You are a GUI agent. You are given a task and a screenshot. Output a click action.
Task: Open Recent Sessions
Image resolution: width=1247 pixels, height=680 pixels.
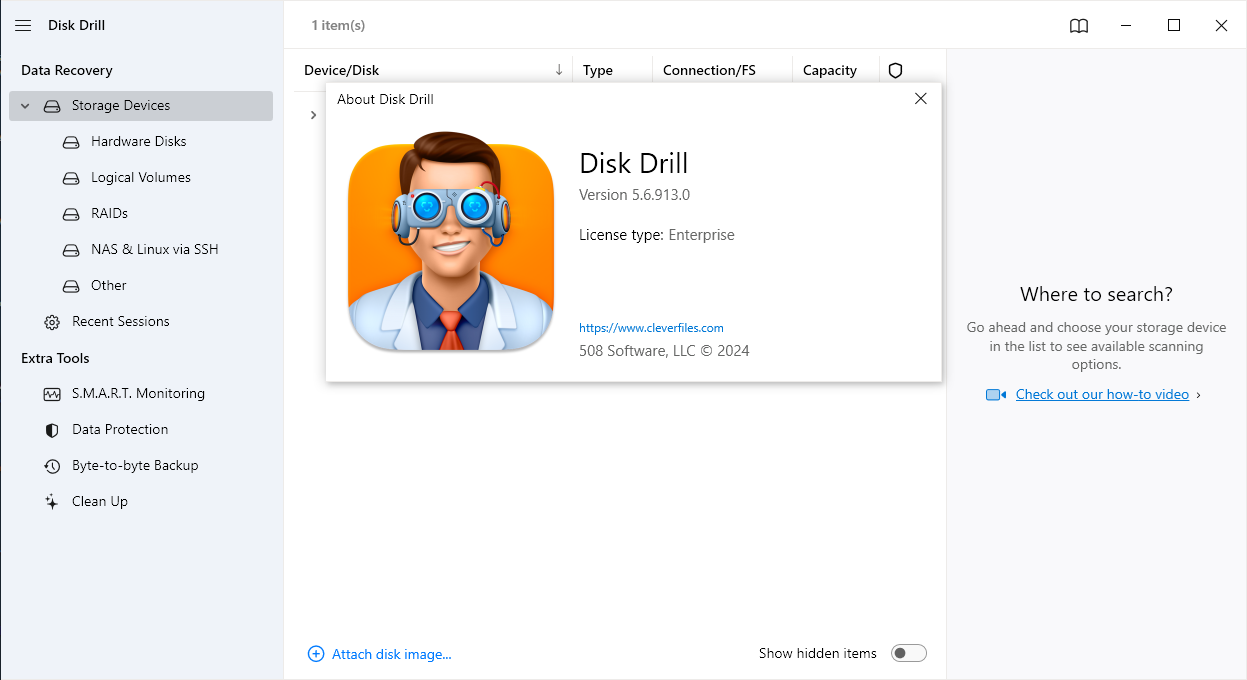pyautogui.click(x=121, y=322)
